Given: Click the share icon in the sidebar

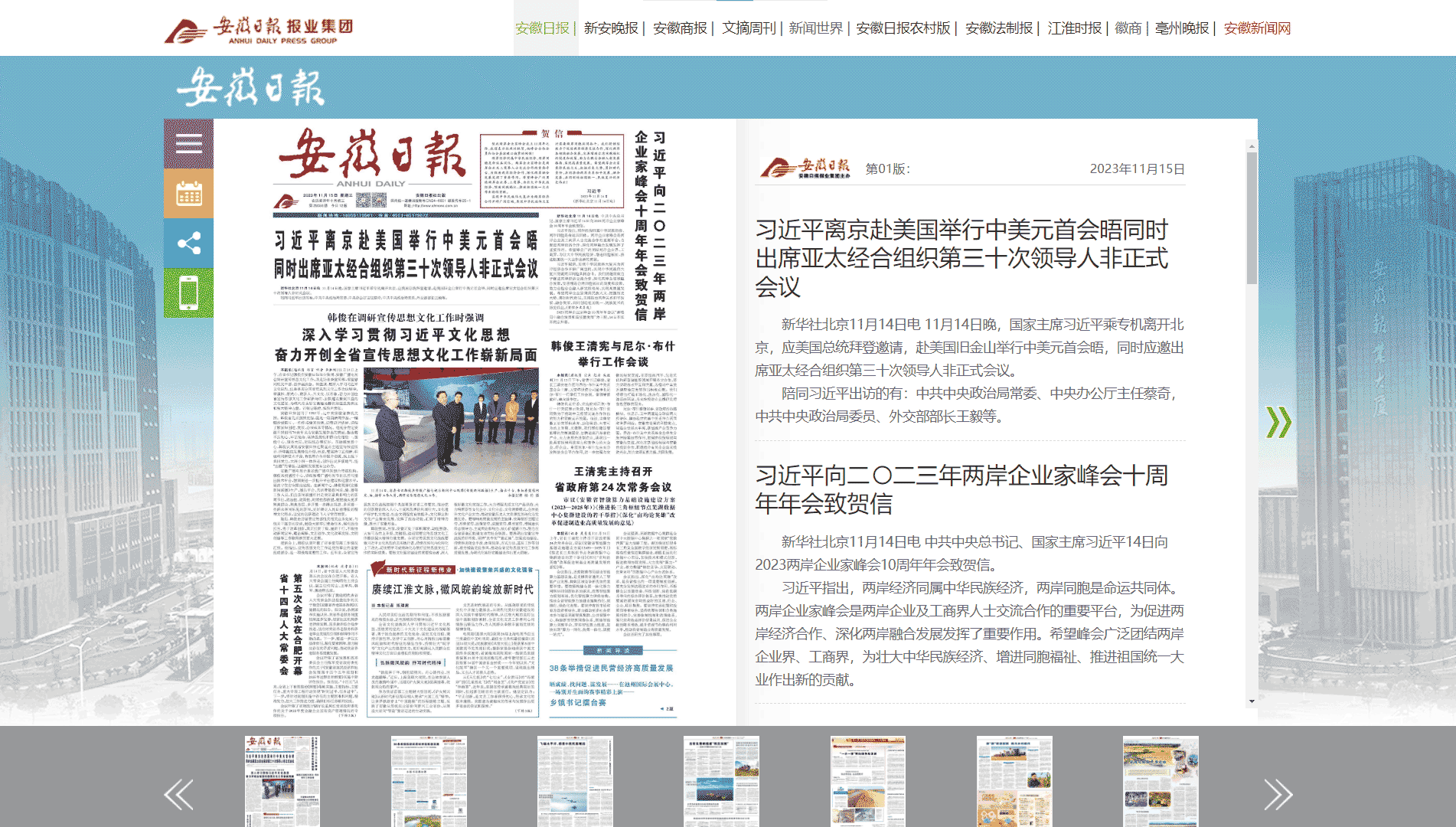Looking at the screenshot, I should pos(188,243).
